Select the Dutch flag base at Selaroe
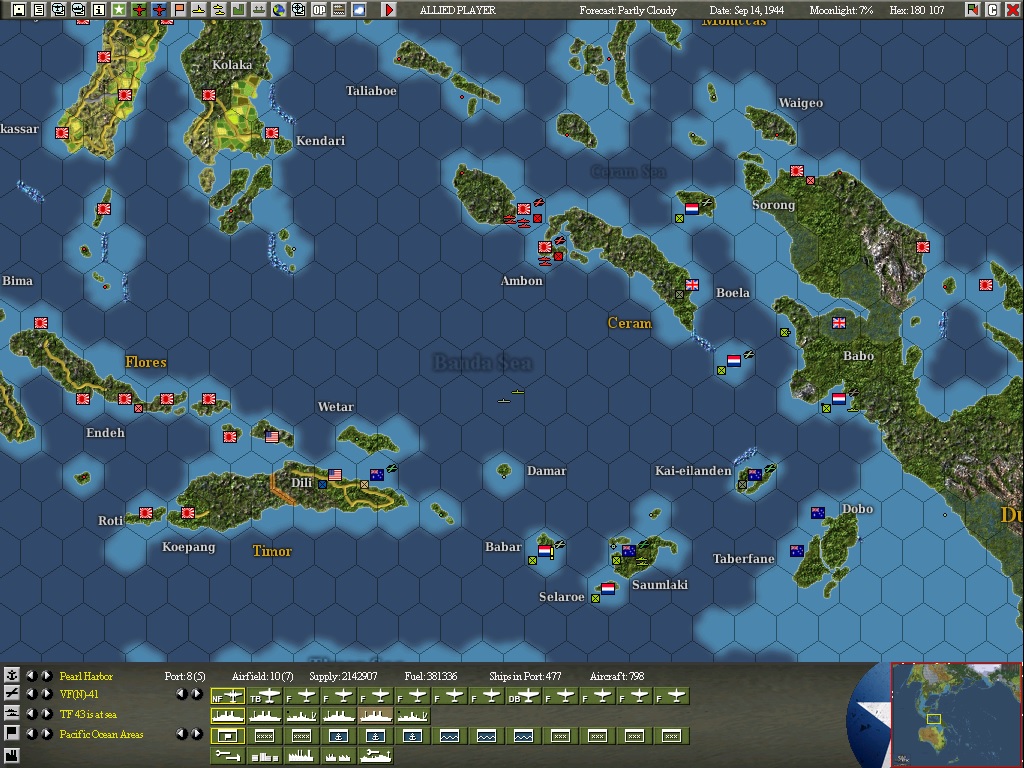Viewport: 1024px width, 768px height. (x=608, y=588)
